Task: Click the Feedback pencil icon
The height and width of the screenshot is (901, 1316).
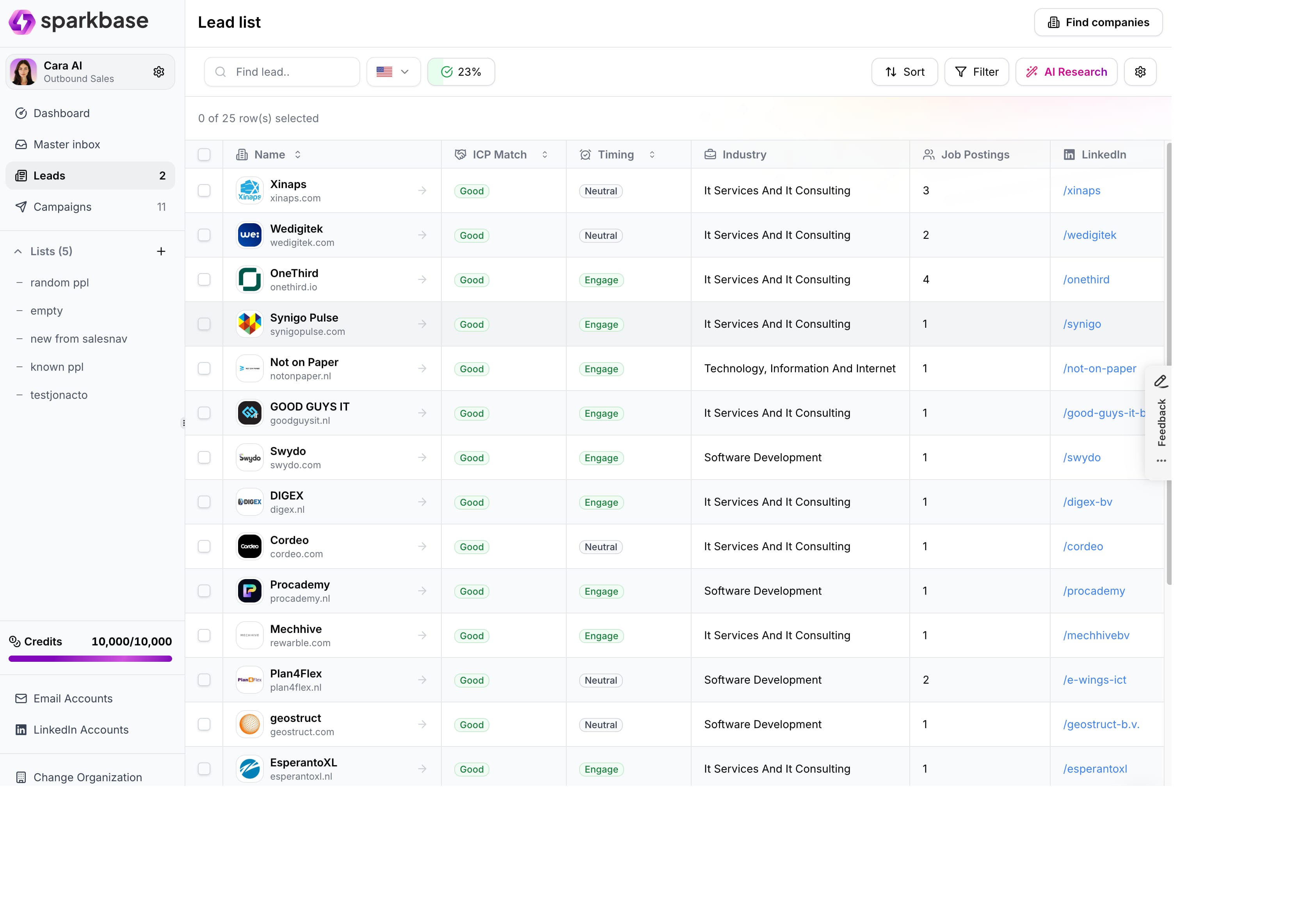Action: (1161, 382)
